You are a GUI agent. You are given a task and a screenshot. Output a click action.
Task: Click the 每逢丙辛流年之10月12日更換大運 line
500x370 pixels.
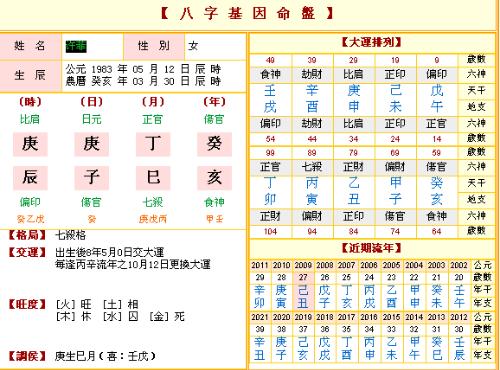[133, 265]
